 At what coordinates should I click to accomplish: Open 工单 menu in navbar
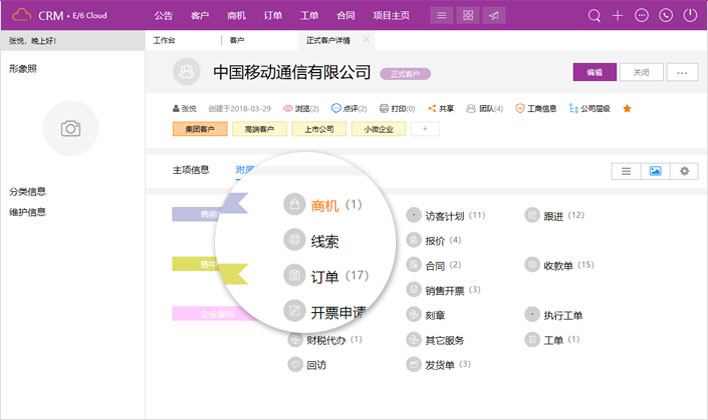point(309,16)
